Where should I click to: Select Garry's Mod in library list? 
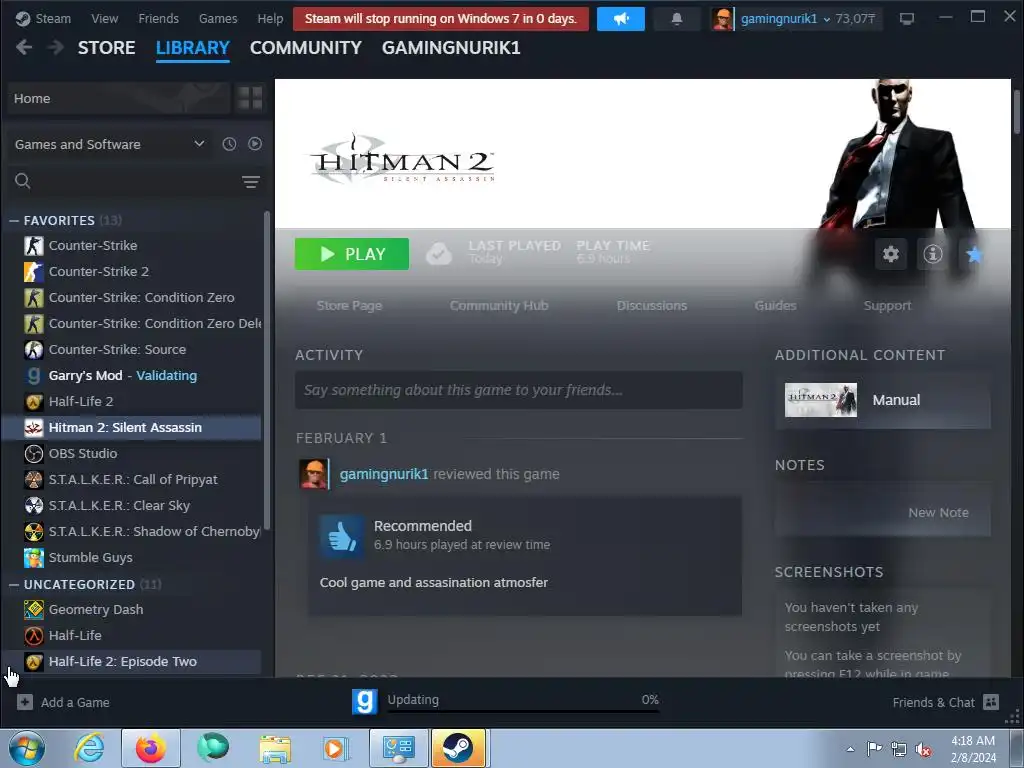tap(131, 376)
